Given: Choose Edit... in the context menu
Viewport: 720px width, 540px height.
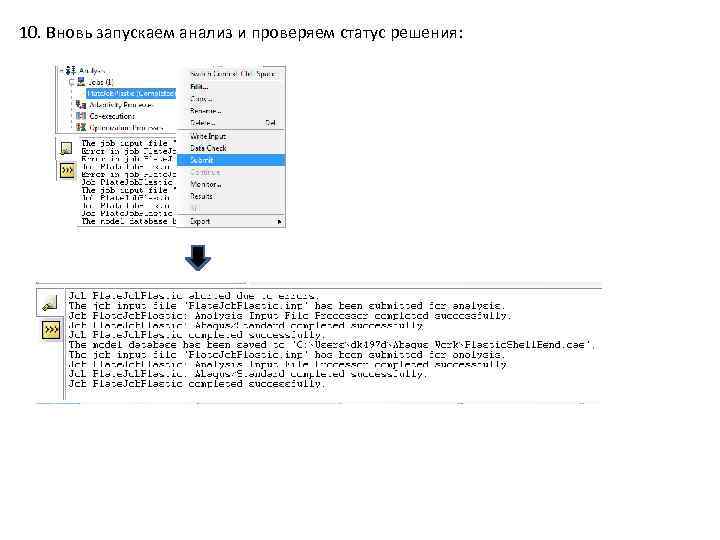Looking at the screenshot, I should tap(231, 86).
